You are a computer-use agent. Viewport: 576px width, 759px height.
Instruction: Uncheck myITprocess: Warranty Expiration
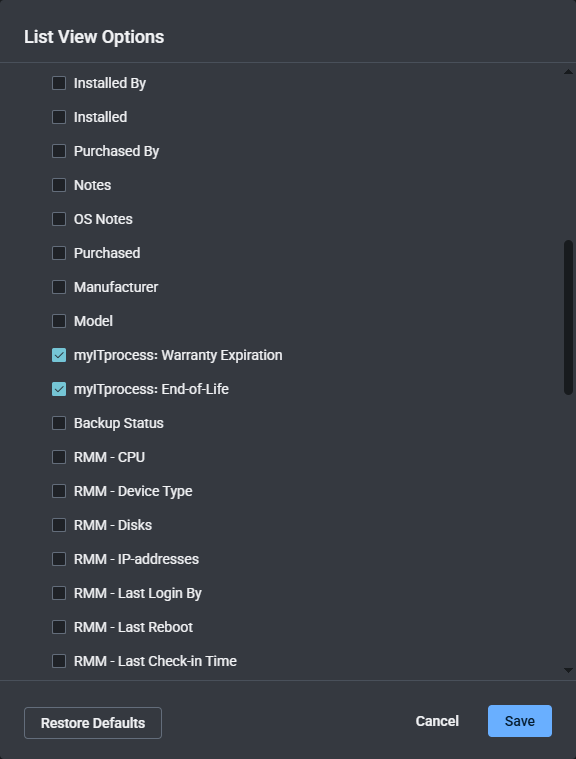click(59, 355)
